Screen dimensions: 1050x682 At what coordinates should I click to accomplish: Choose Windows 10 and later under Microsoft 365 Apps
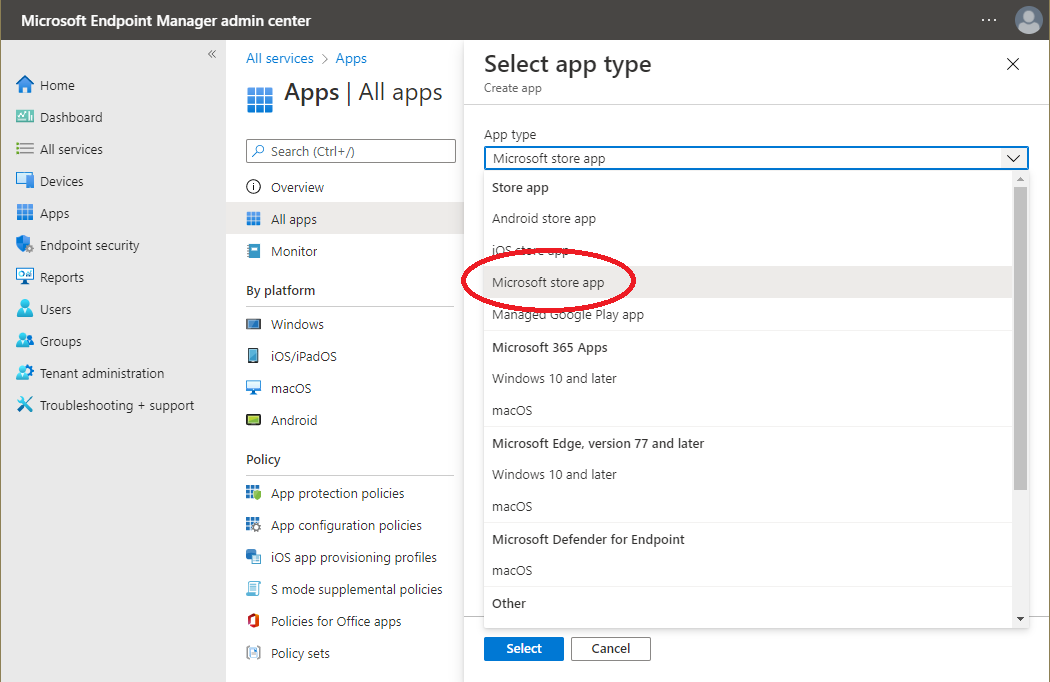748,379
